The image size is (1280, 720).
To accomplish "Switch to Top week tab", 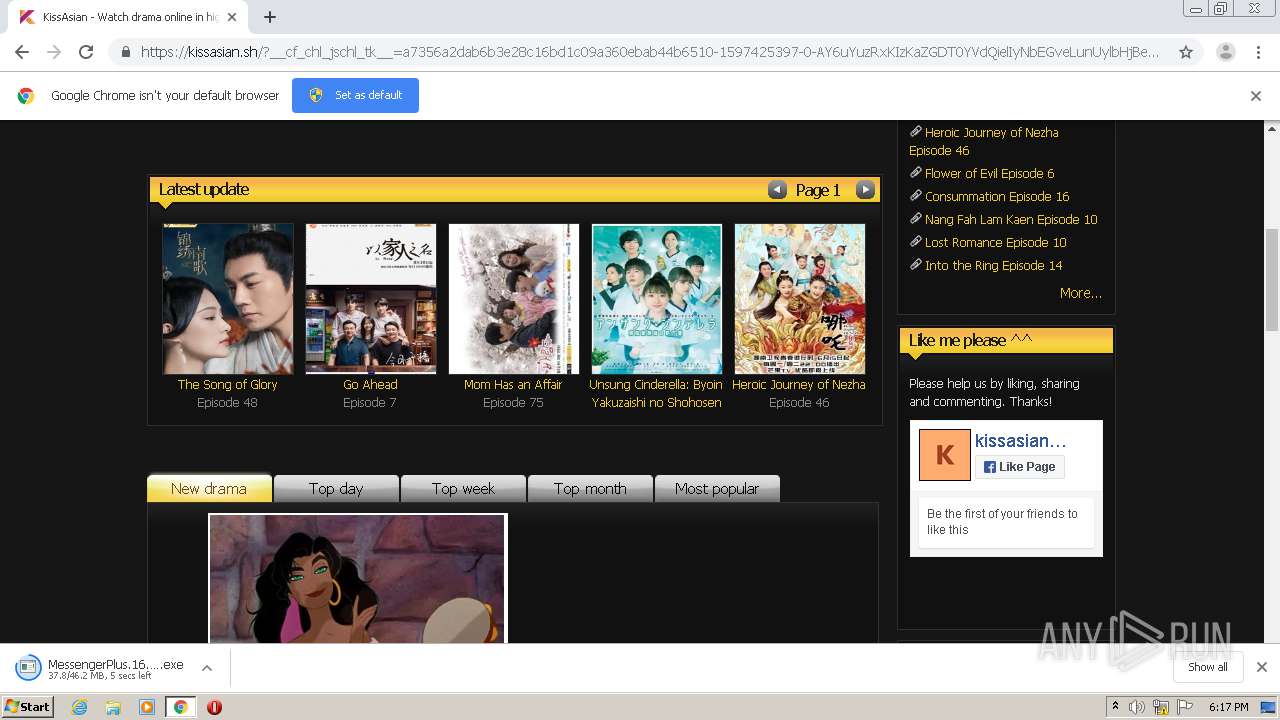I will [x=463, y=488].
